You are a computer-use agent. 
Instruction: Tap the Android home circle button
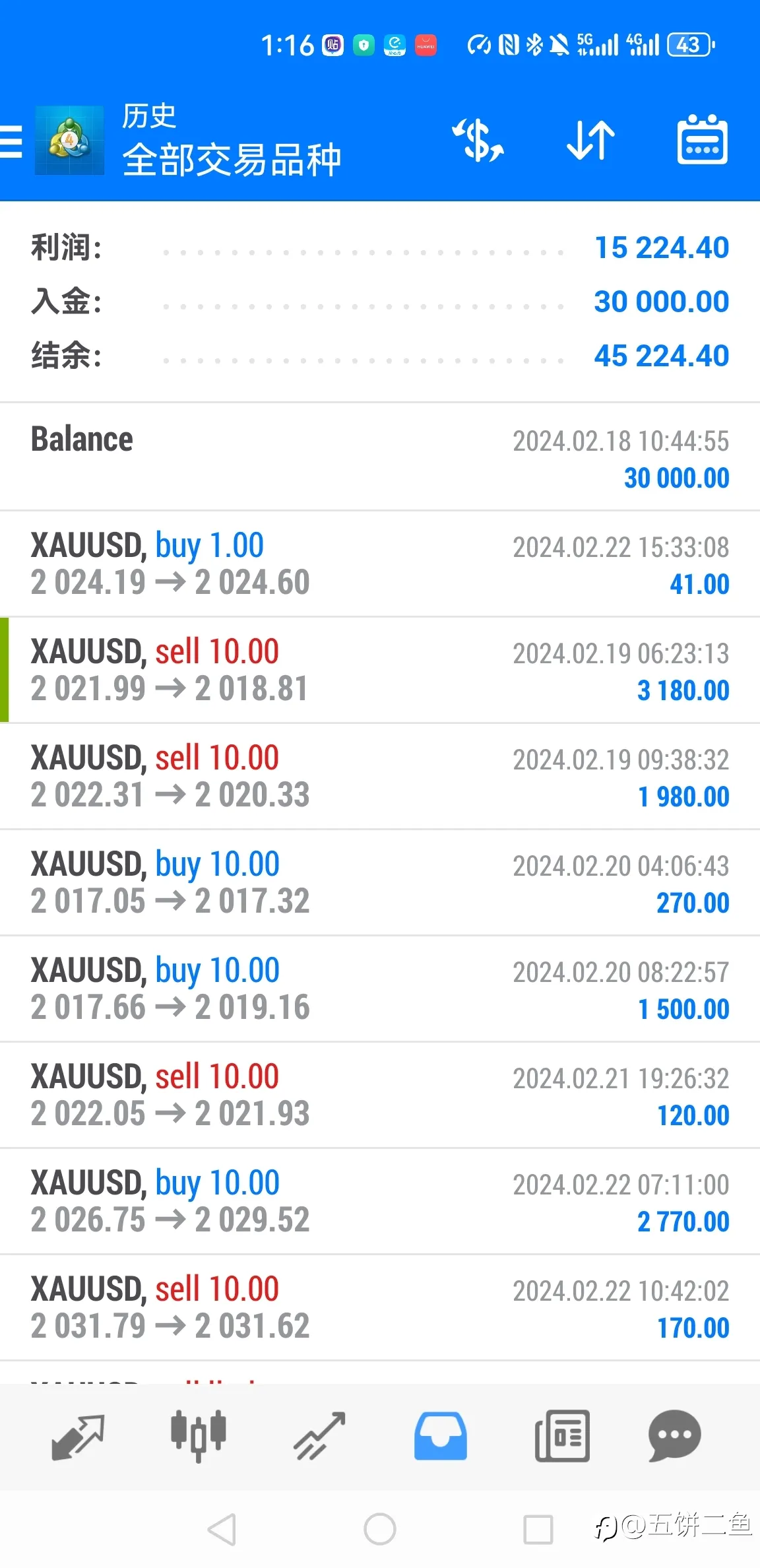tap(380, 1529)
